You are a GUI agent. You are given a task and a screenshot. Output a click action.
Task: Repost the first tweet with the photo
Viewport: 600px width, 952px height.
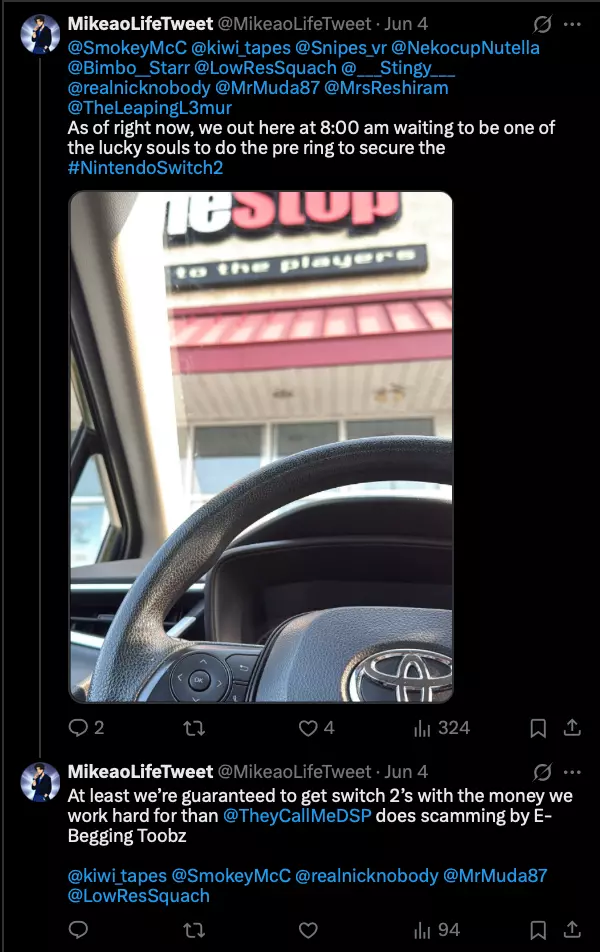click(x=194, y=727)
